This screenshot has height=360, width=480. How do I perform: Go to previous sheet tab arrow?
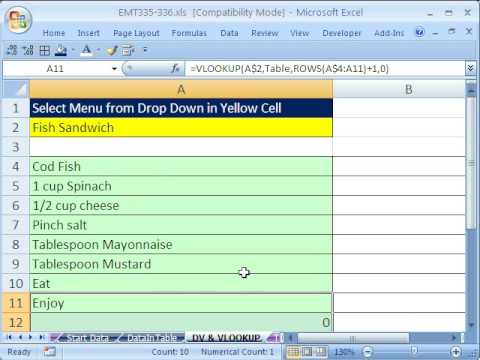pyautogui.click(x=20, y=337)
